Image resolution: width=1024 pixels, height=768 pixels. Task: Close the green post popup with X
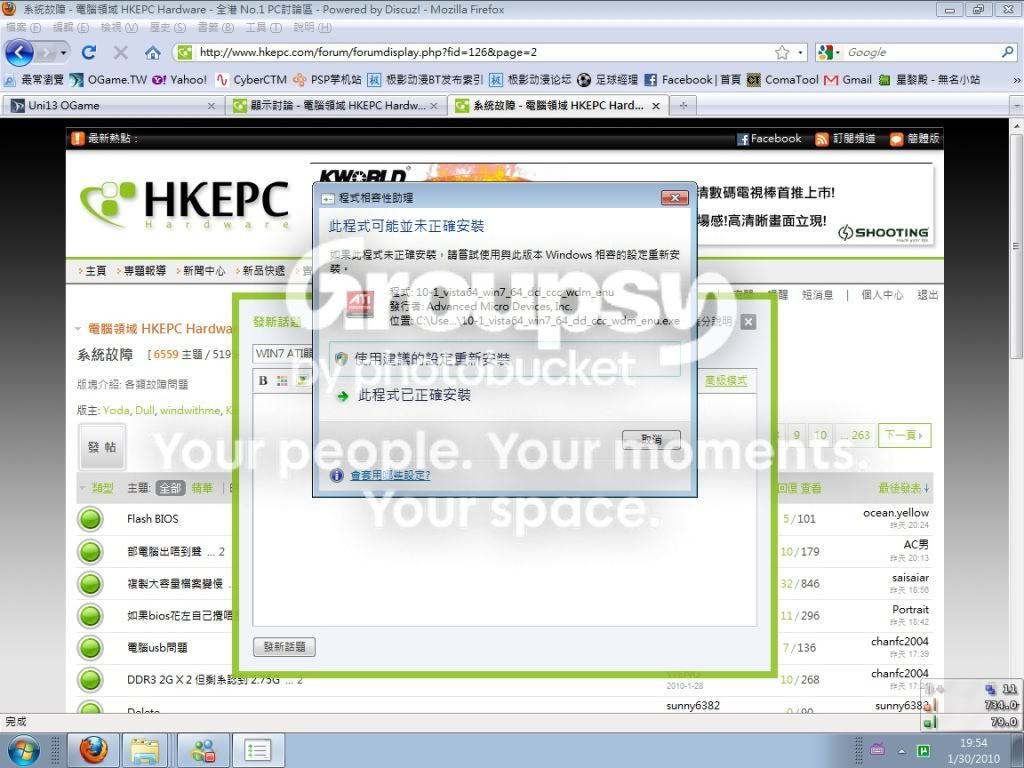point(749,321)
